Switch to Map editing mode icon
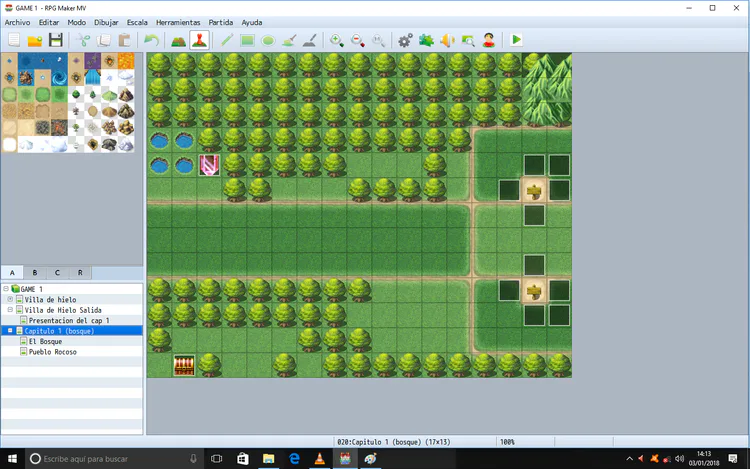The width and height of the screenshot is (750, 469). point(178,40)
